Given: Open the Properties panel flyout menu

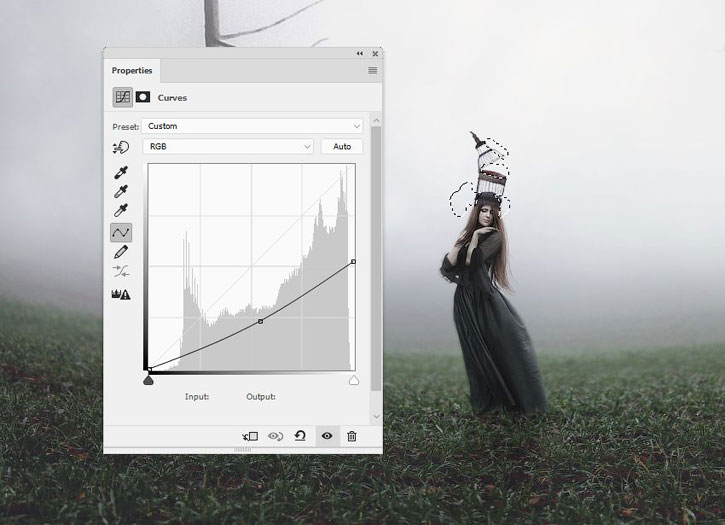Looking at the screenshot, I should click(x=372, y=70).
